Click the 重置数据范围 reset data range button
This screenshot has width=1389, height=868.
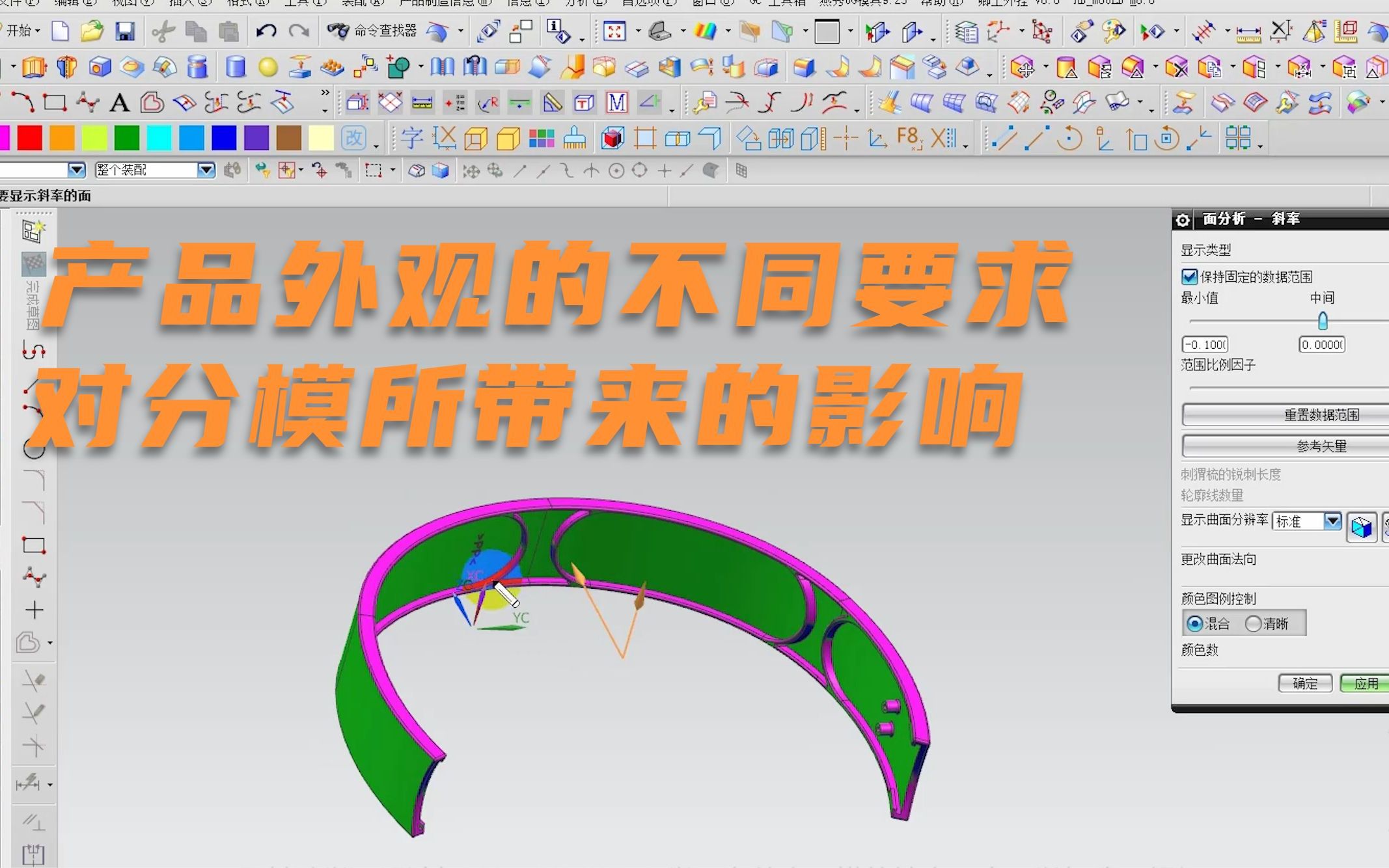click(1321, 414)
